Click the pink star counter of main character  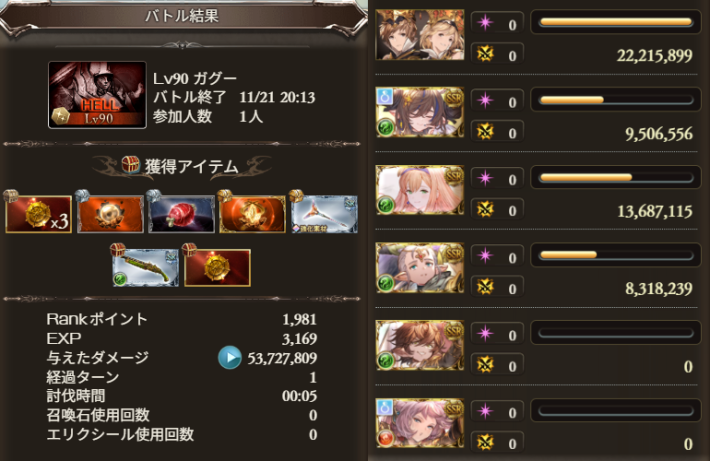[497, 23]
